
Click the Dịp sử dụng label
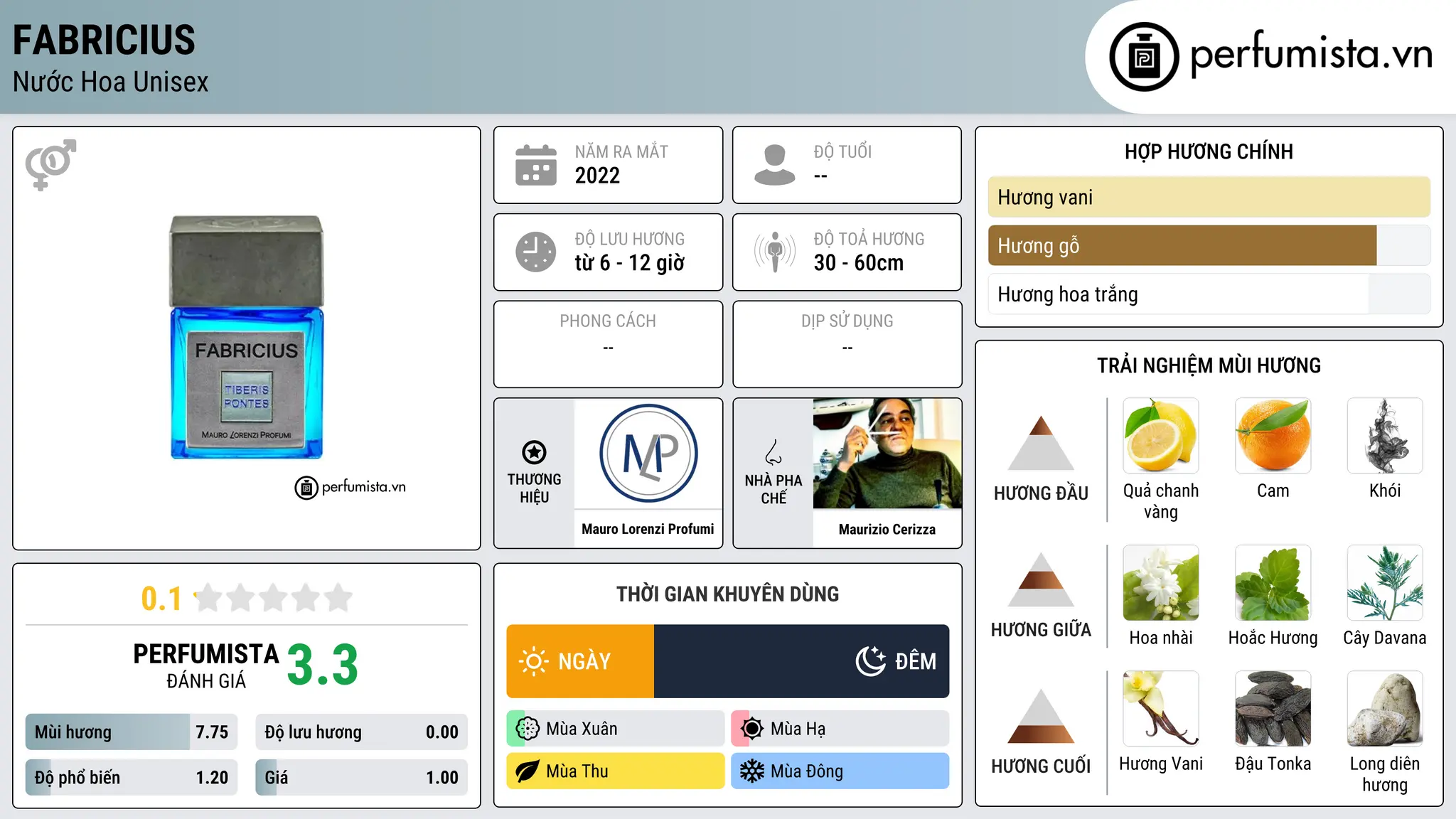pyautogui.click(x=847, y=321)
